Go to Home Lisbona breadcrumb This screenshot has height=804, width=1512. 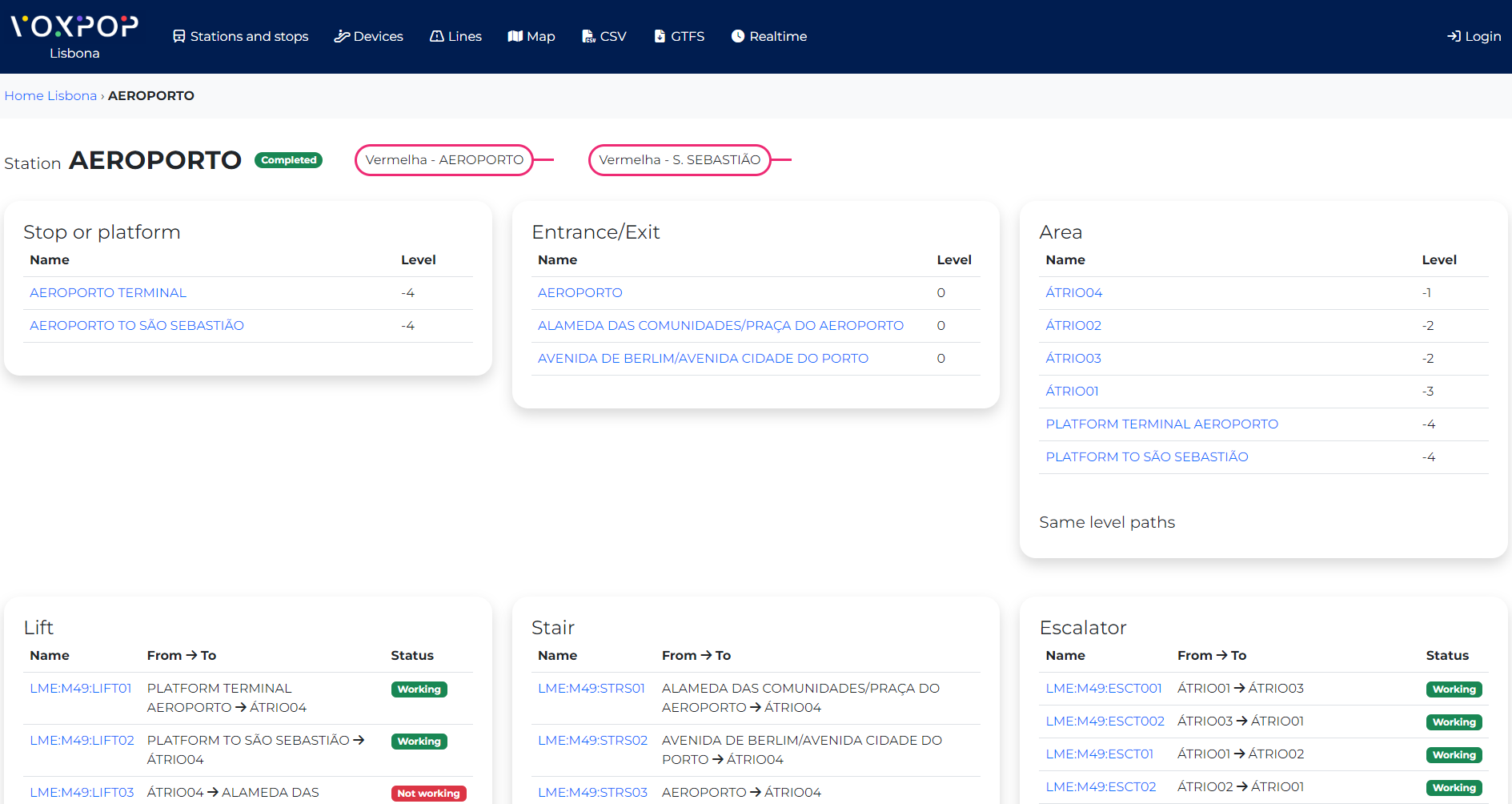[x=50, y=95]
